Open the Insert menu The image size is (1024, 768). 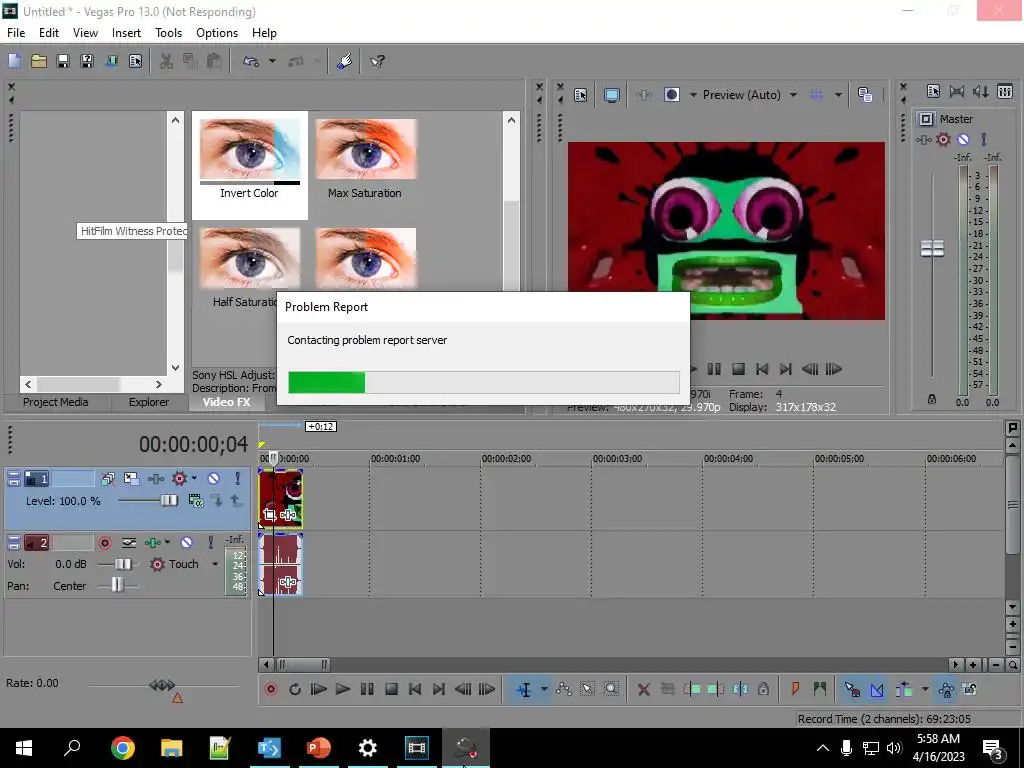tap(126, 33)
